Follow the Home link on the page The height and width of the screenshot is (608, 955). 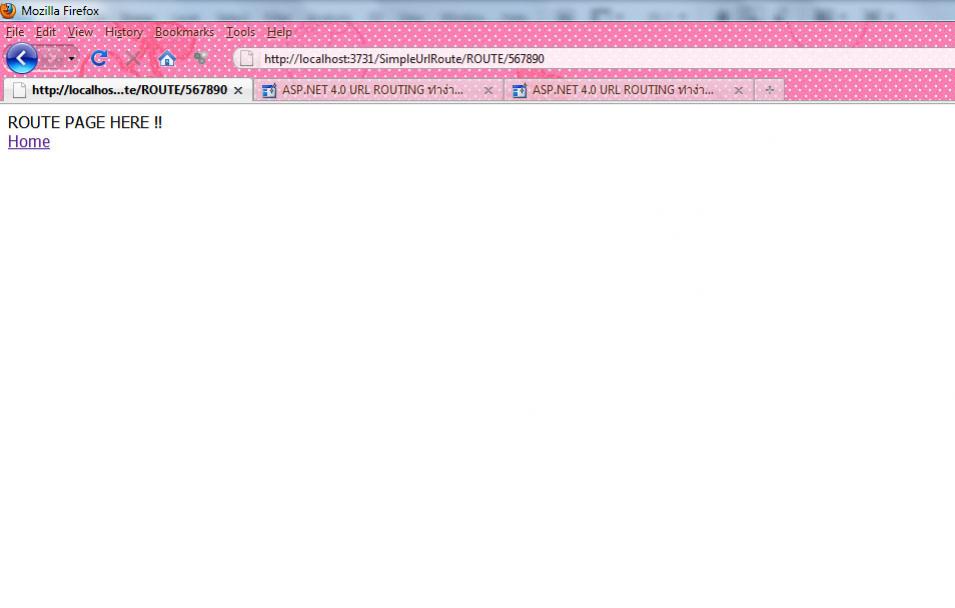coord(29,141)
